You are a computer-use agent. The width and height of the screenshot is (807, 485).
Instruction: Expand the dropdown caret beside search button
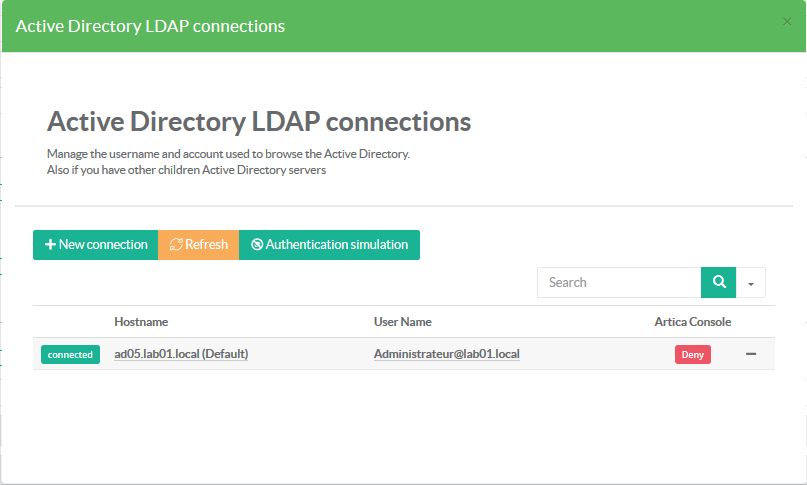[751, 283]
